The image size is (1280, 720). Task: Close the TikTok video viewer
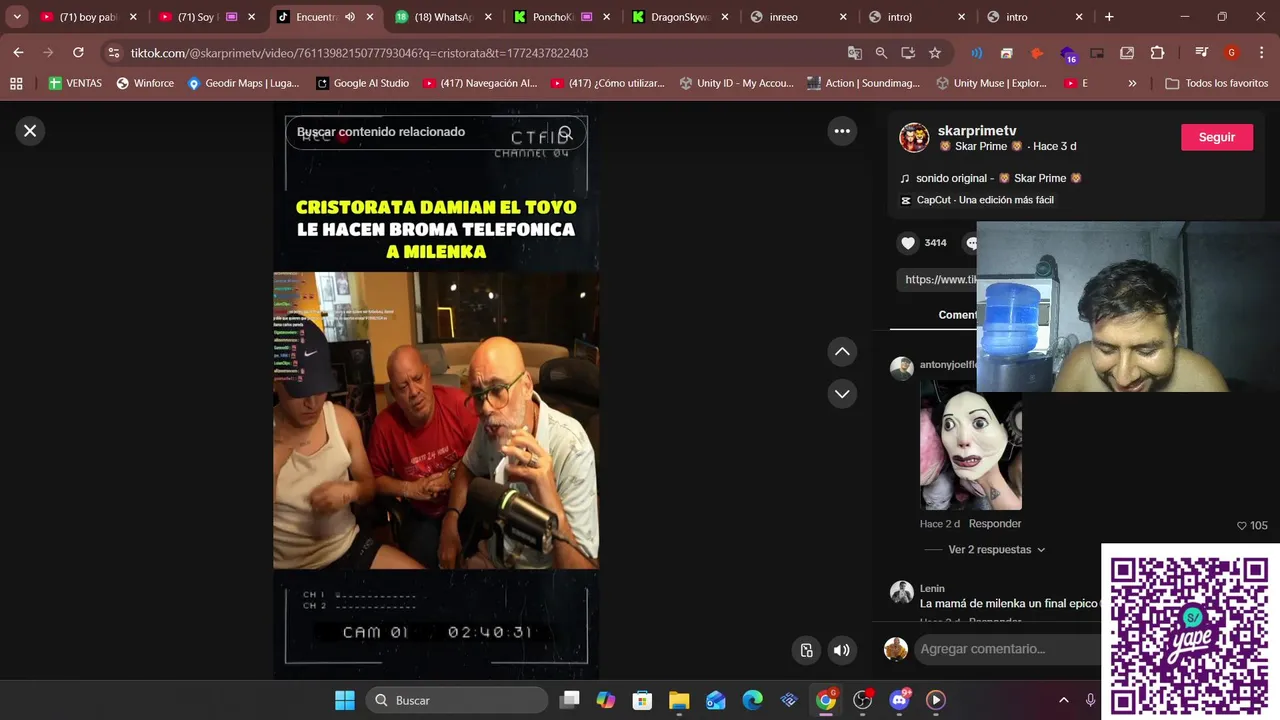coord(30,131)
